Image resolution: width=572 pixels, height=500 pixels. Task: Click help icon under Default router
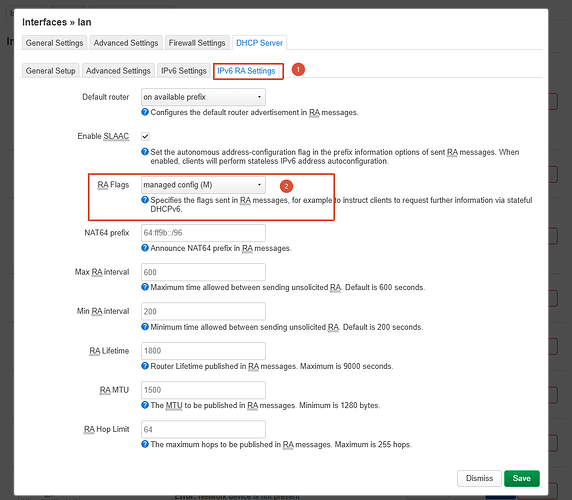145,112
